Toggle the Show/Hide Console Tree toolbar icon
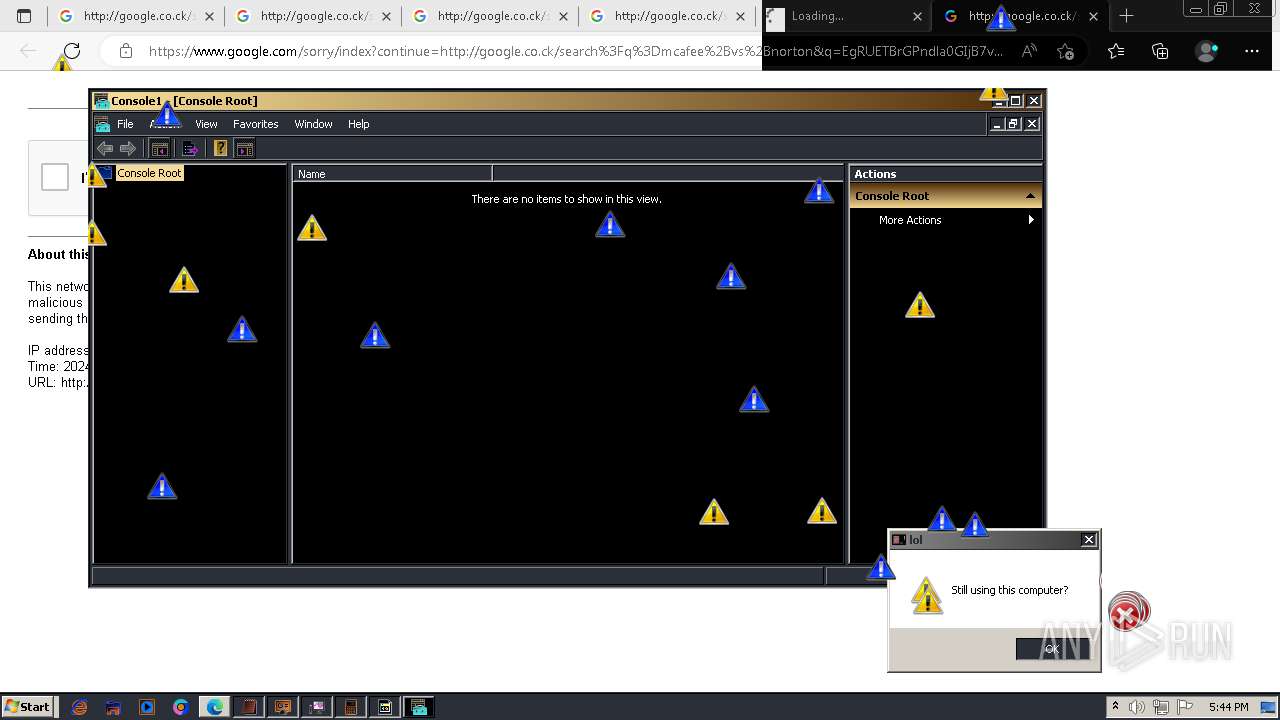This screenshot has width=1280, height=720. pyautogui.click(x=160, y=149)
